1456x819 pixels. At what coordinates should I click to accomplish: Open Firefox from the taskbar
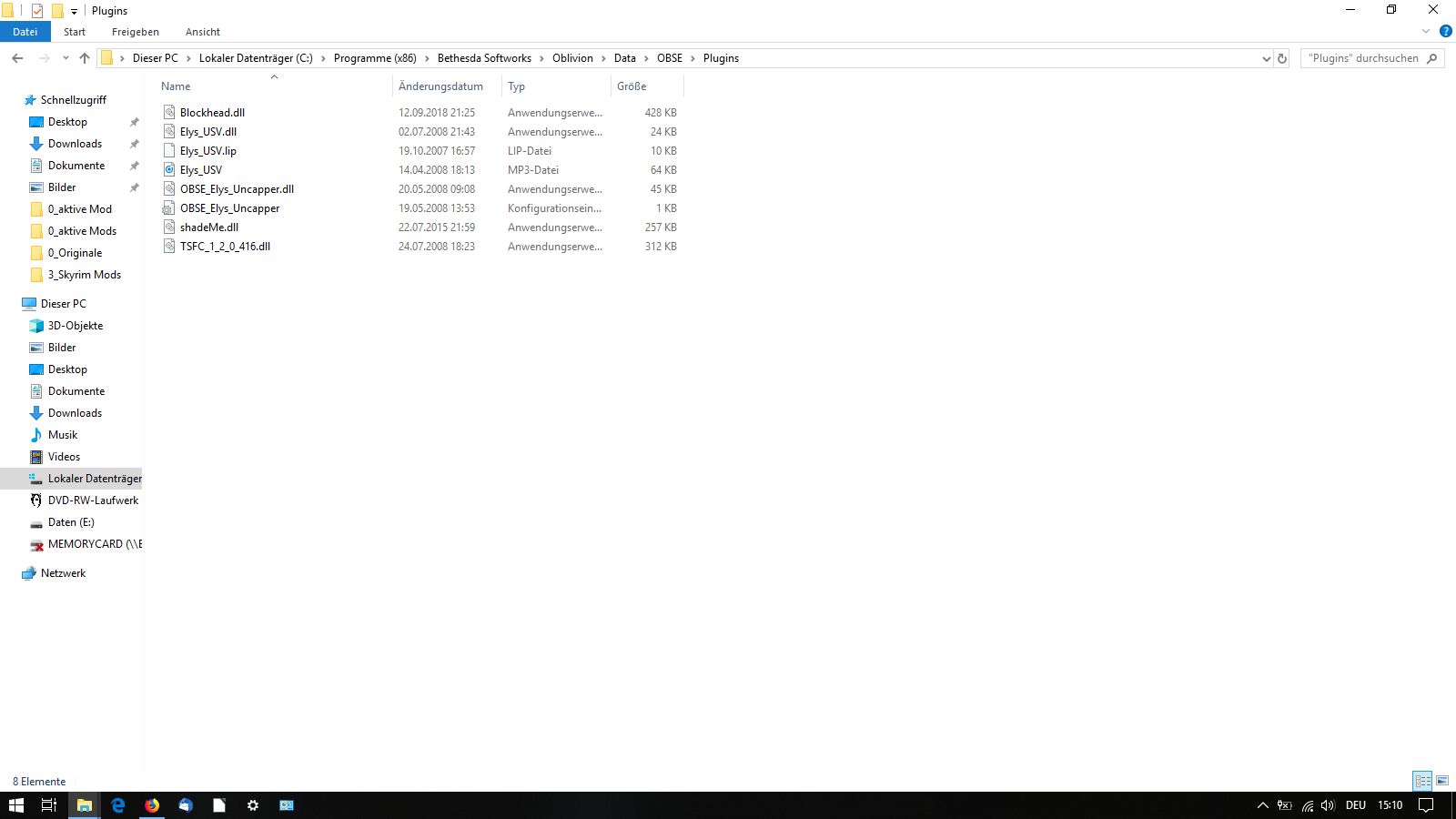coord(152,805)
